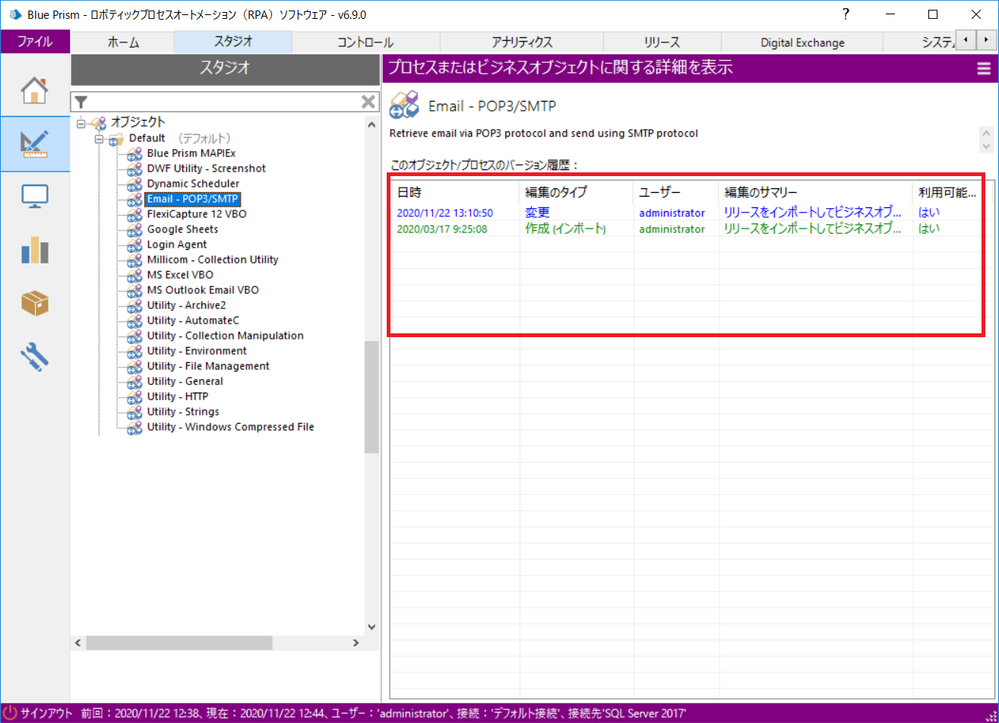Click the sign-out power icon
This screenshot has height=723, width=999.
(10, 713)
